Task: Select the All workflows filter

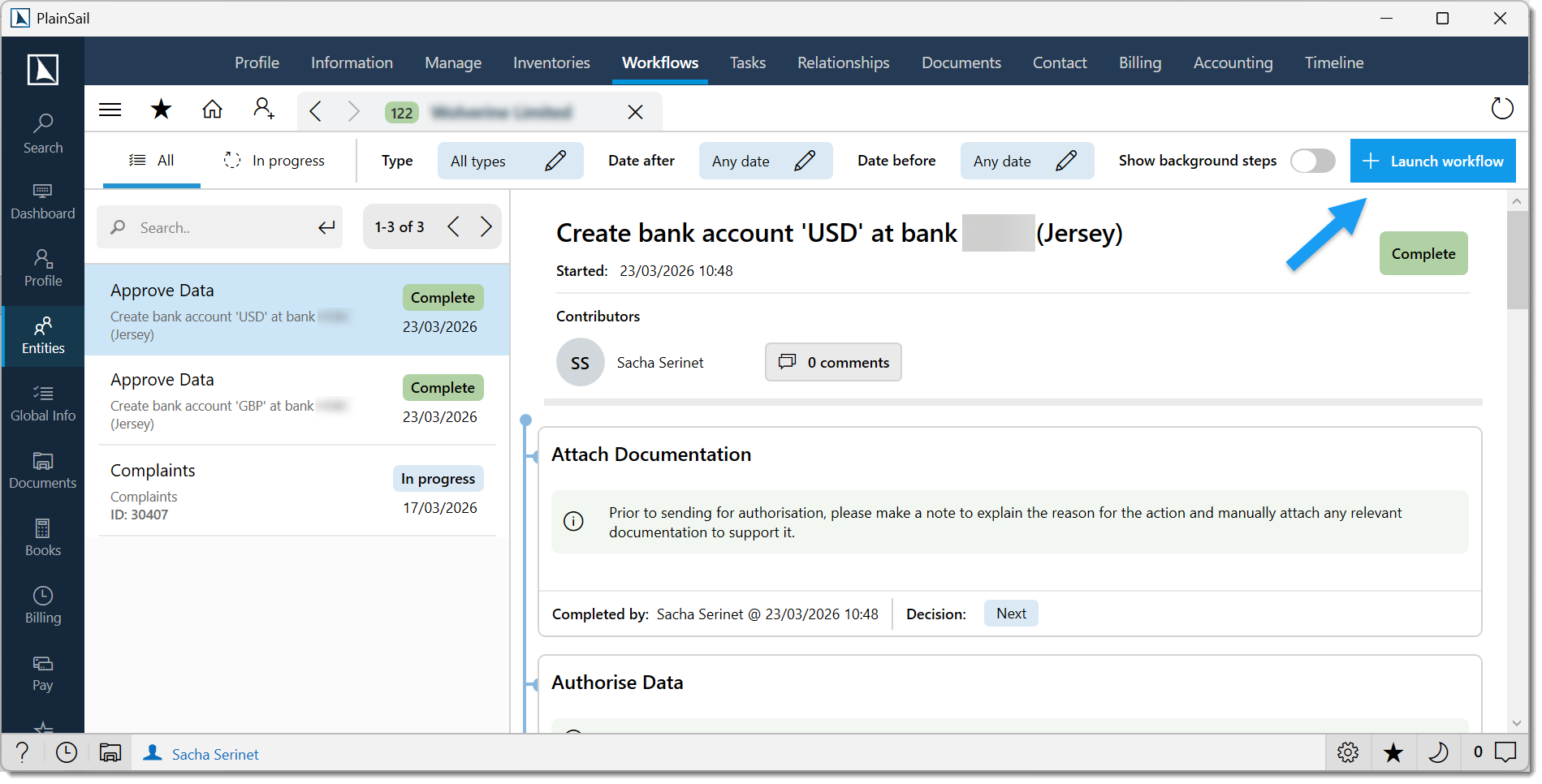Action: click(x=151, y=160)
